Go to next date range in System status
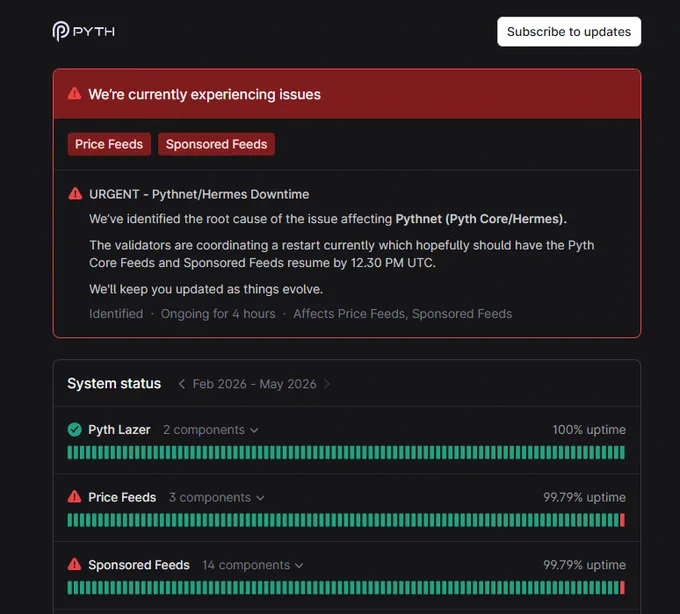The image size is (680, 614). tap(327, 384)
